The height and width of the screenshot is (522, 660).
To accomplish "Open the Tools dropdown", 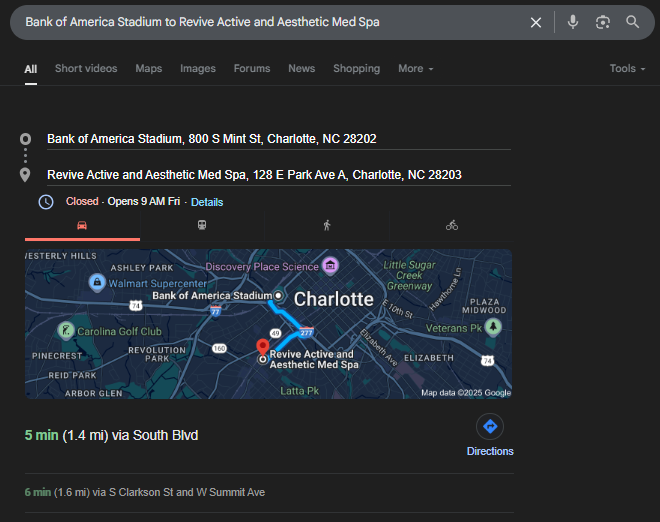I will tap(627, 69).
